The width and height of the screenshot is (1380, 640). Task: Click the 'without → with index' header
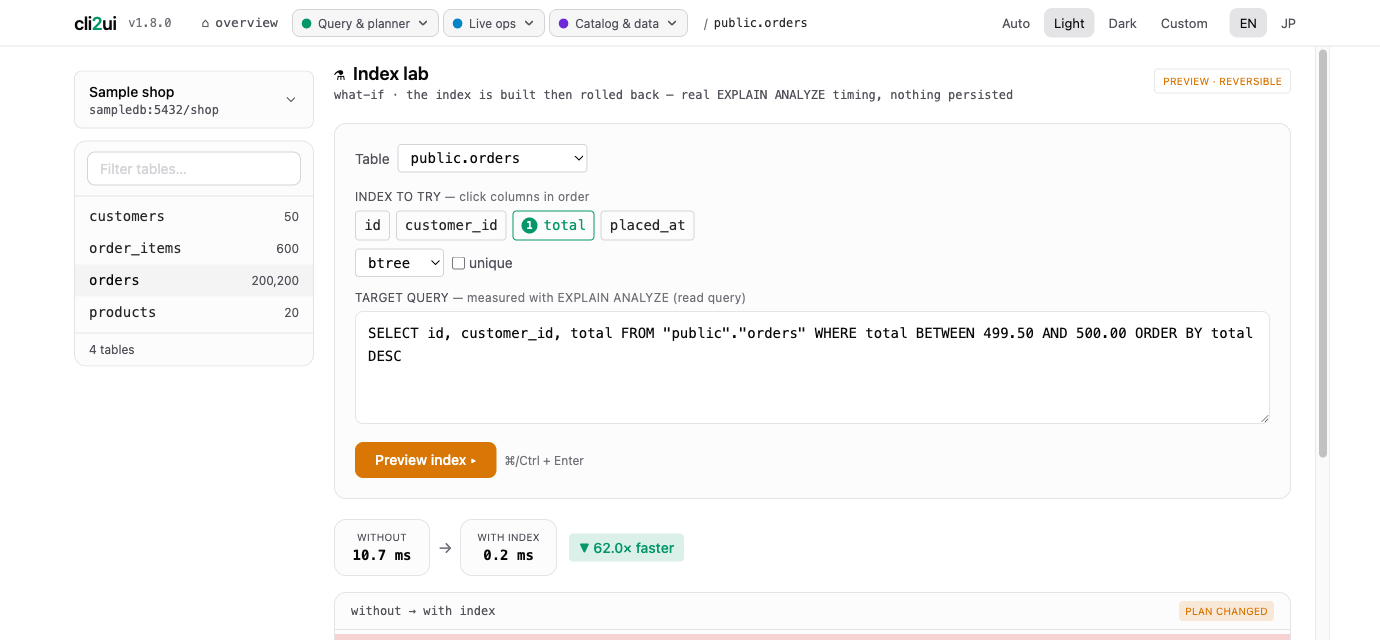[423, 611]
